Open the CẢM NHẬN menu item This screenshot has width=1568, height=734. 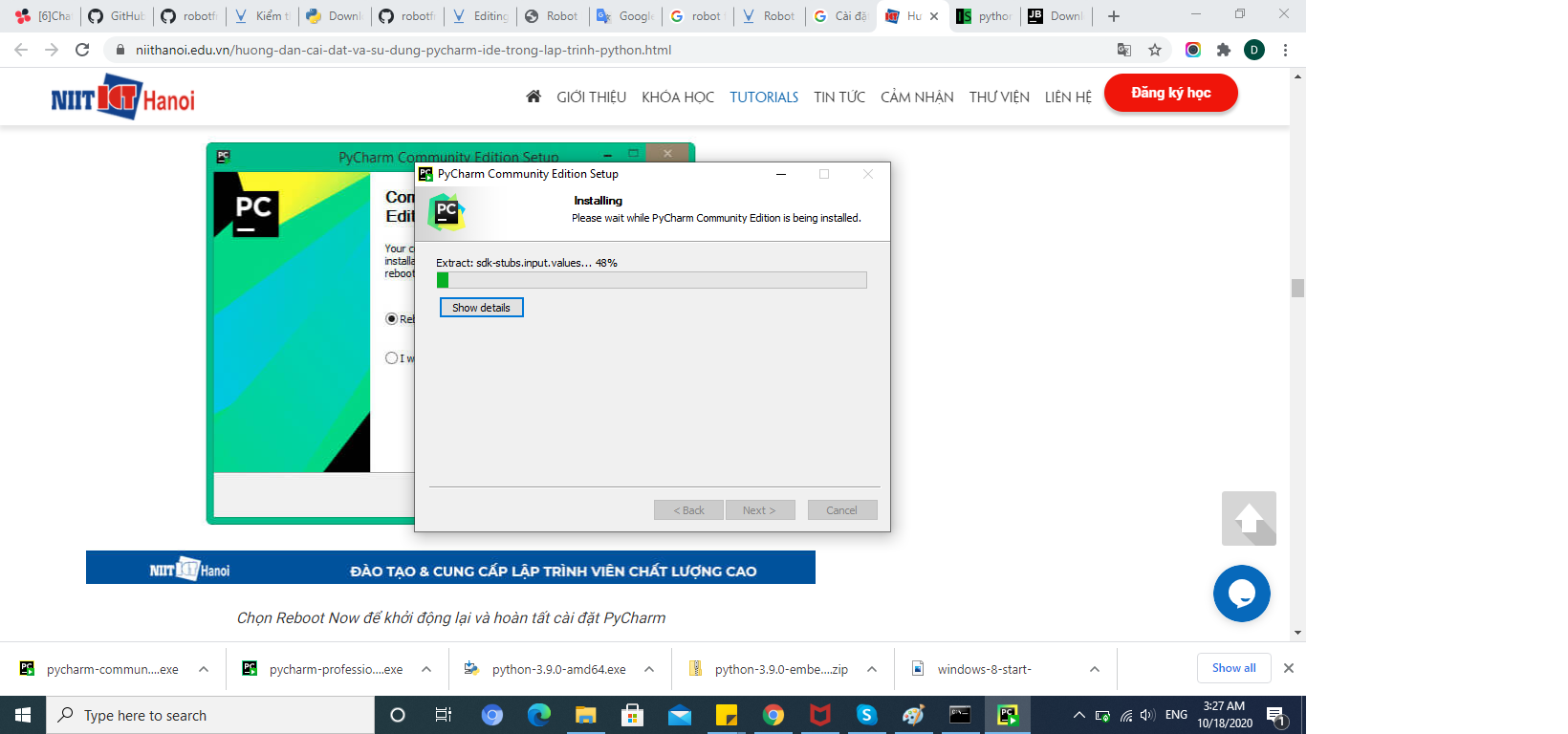click(x=917, y=97)
